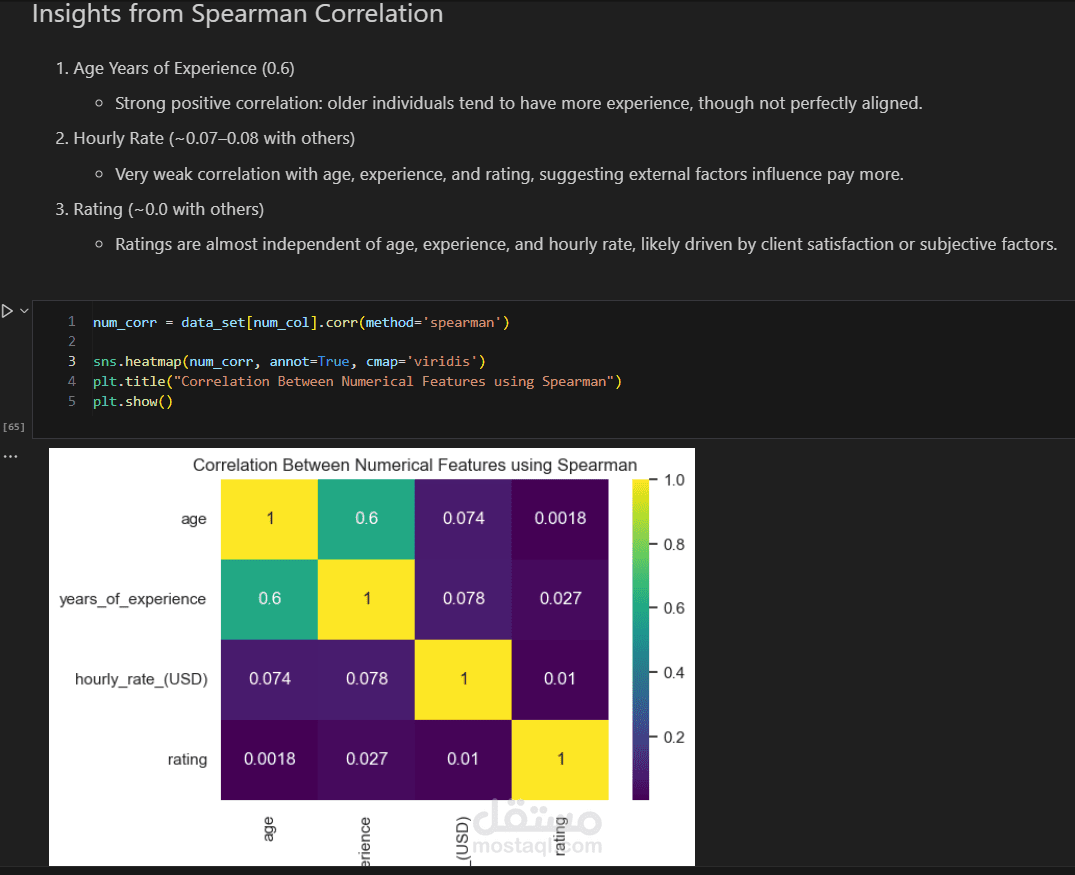Click line number 3 in the code gutter
Image resolution: width=1075 pixels, height=875 pixels.
[x=71, y=361]
